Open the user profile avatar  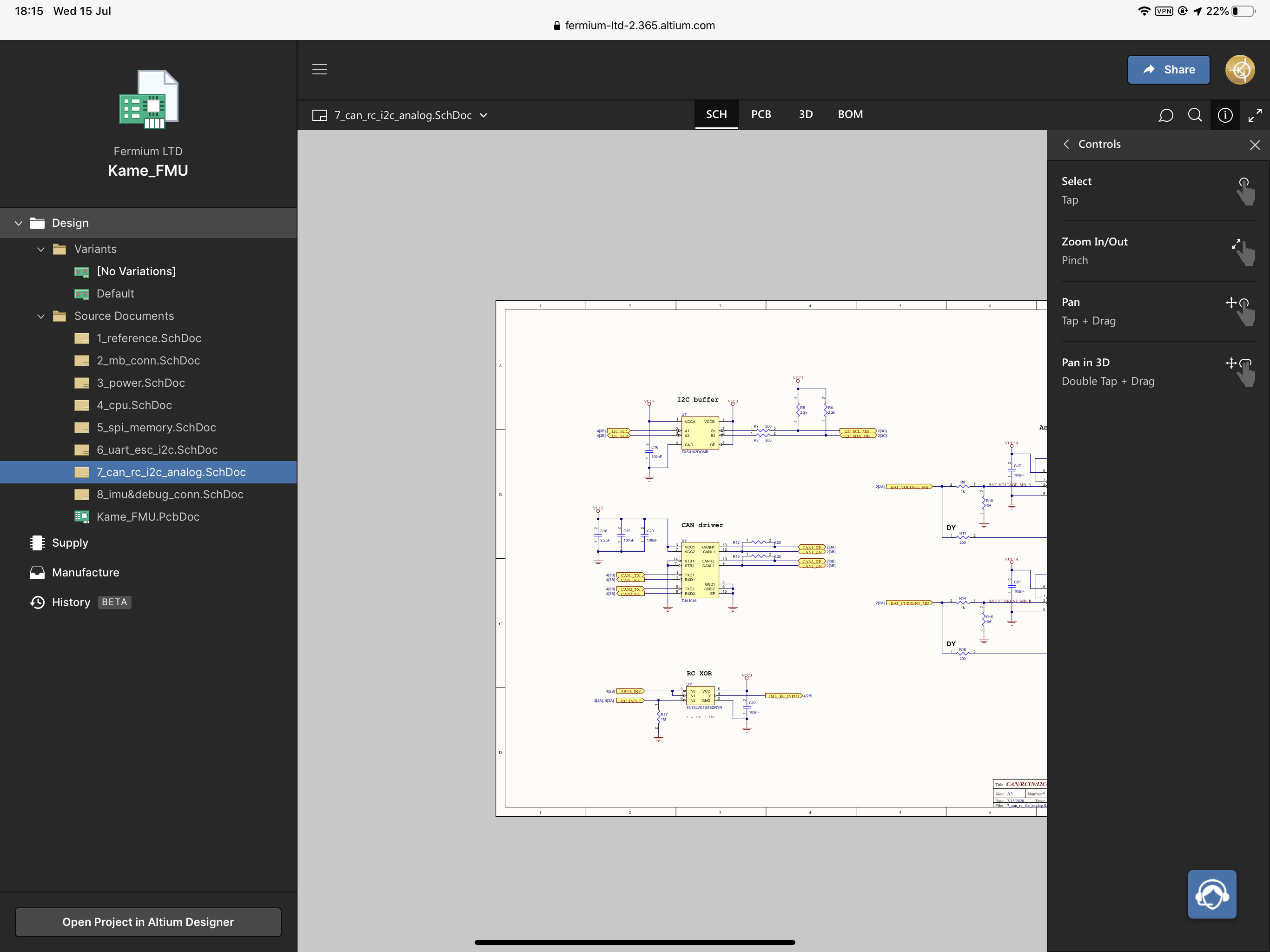coord(1240,69)
